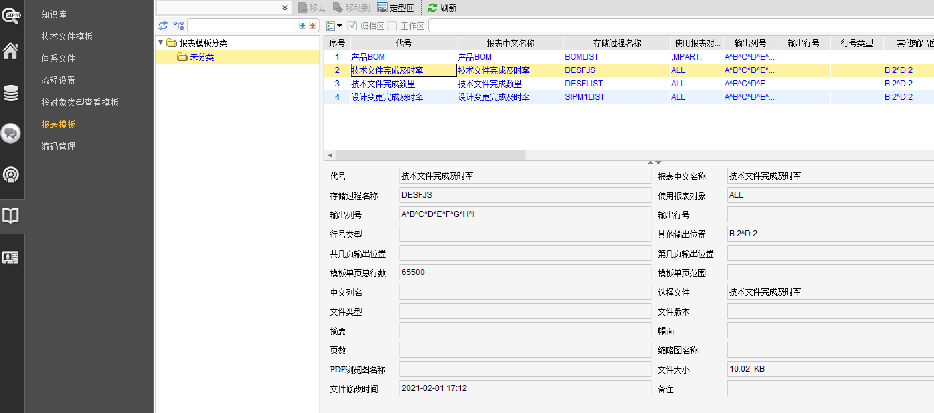This screenshot has width=934, height=413.
Task: Toggle the 归档区 checkbox
Action: 352,26
